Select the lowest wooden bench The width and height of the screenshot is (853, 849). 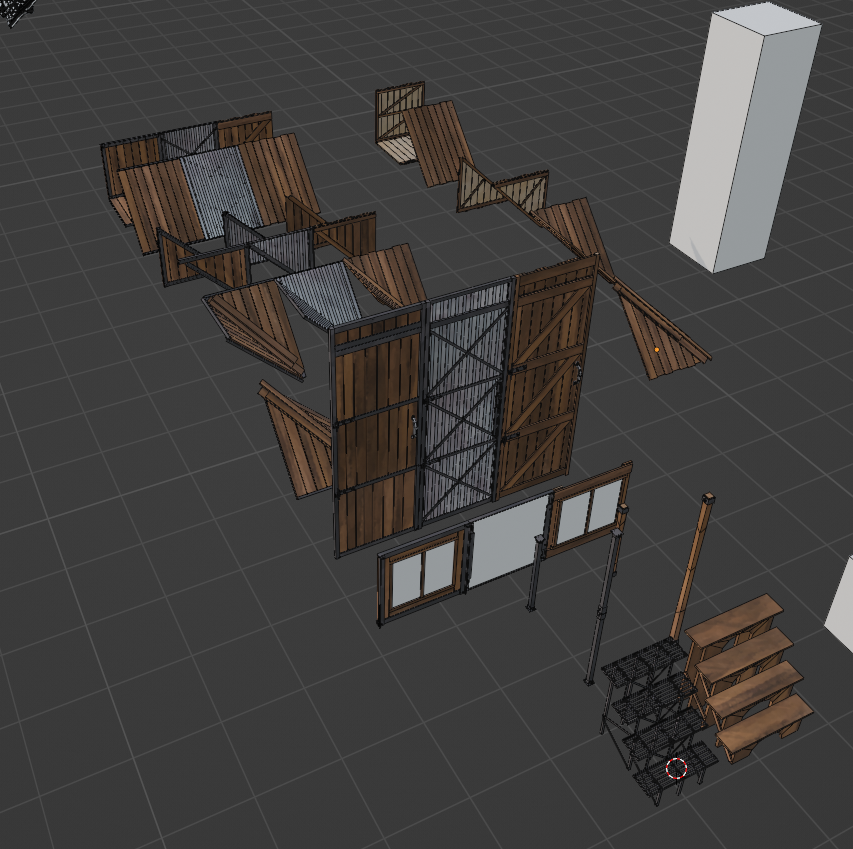point(764,729)
